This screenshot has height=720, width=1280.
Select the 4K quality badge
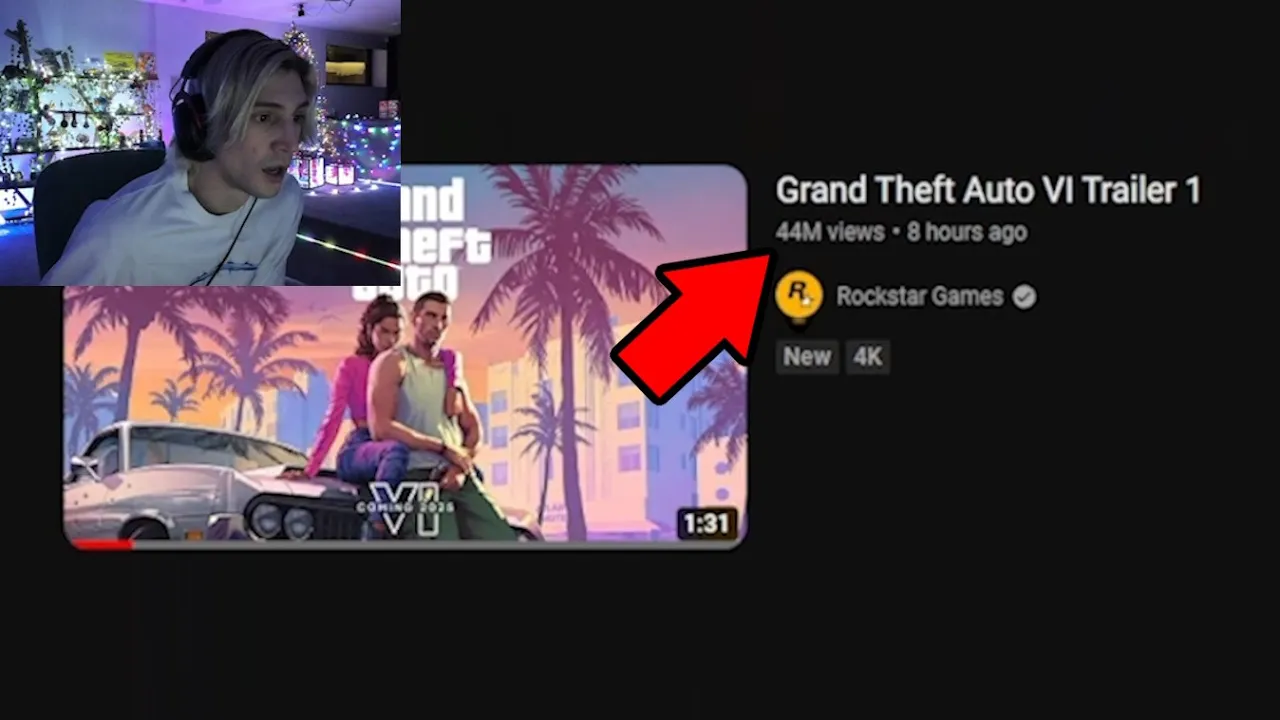tap(868, 357)
